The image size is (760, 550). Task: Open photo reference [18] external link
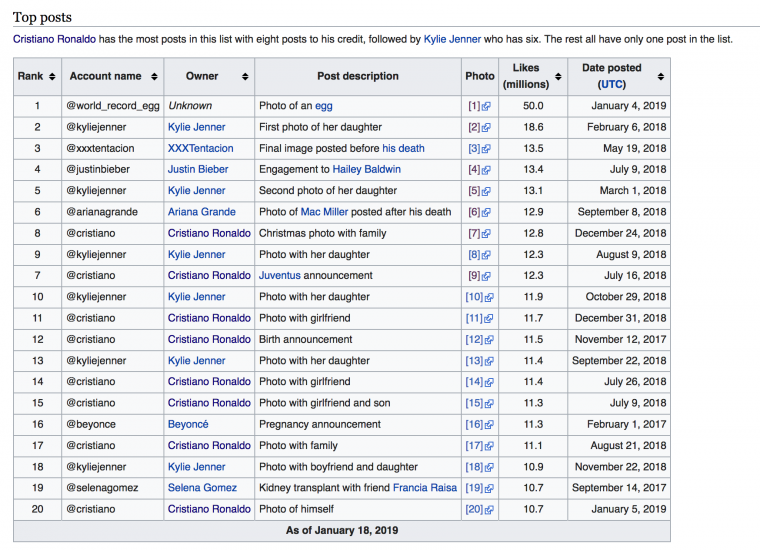point(479,467)
